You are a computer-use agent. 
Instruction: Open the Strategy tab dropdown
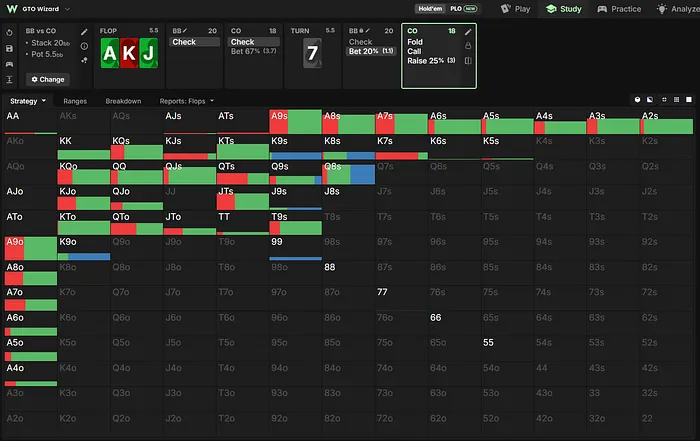(28, 101)
